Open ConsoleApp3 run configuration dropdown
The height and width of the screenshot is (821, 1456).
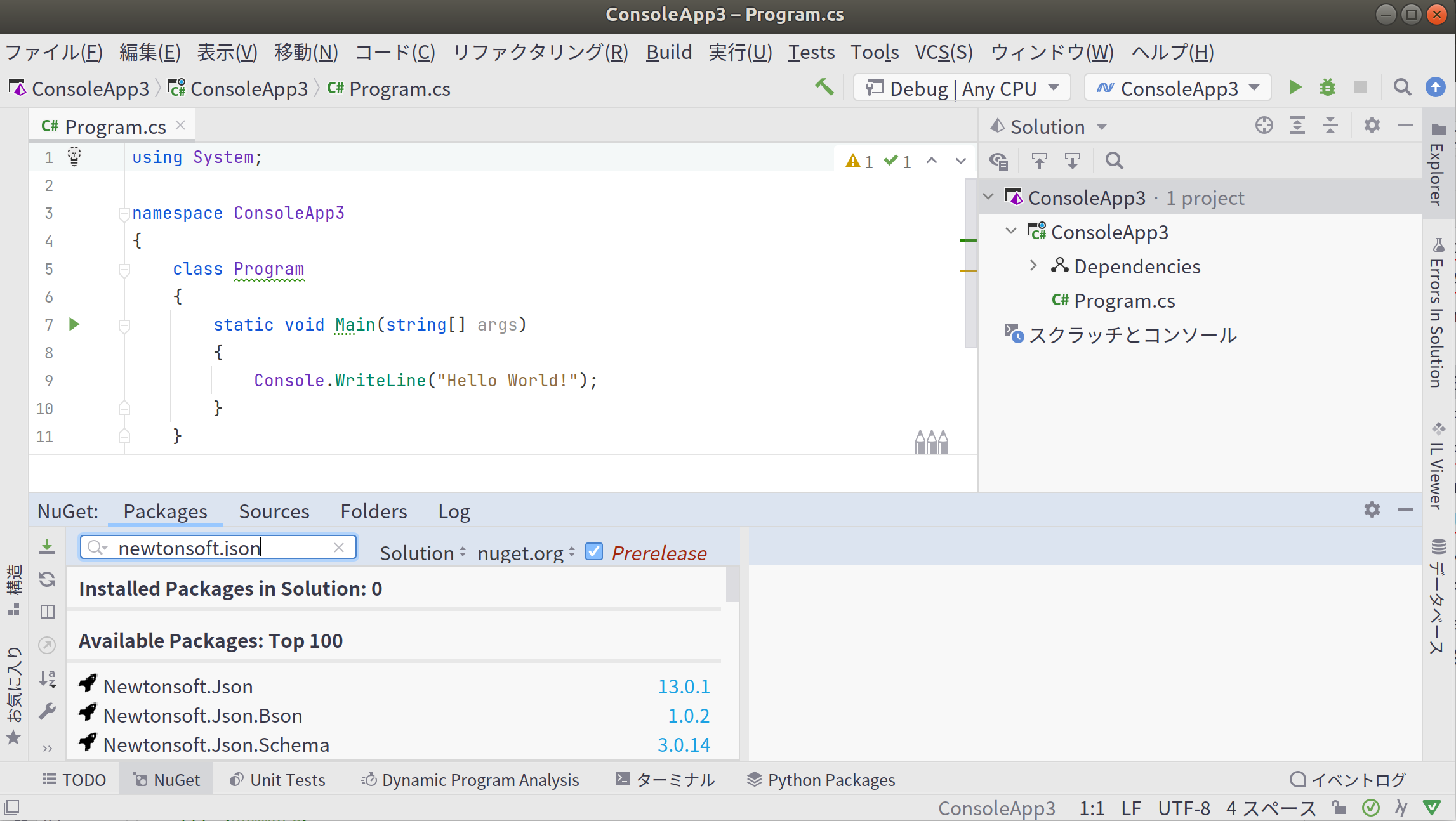[1178, 88]
